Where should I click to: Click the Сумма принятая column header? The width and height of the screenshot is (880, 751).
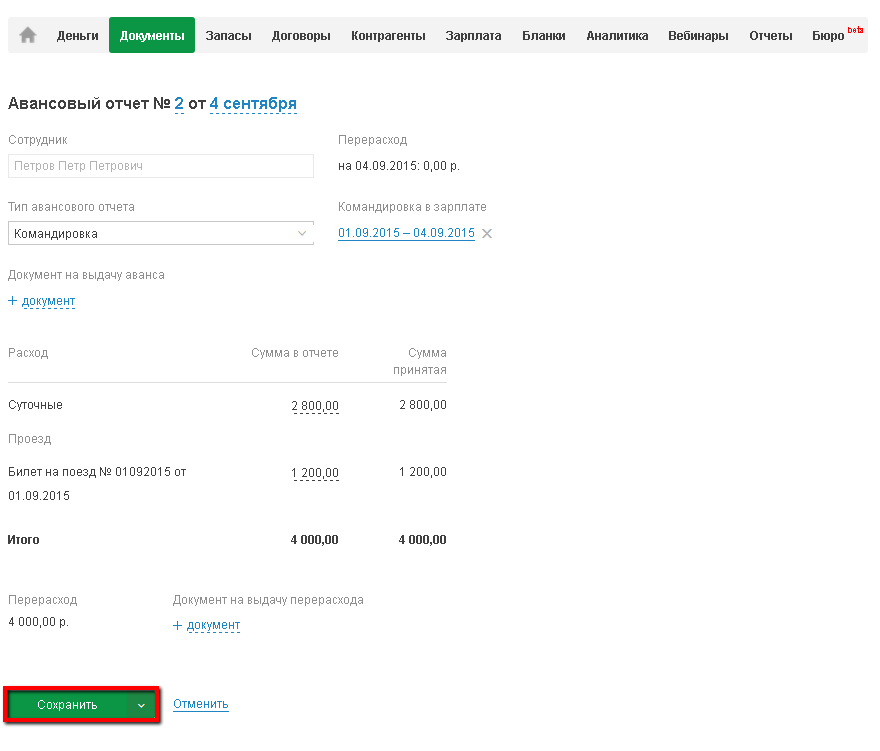(420, 361)
